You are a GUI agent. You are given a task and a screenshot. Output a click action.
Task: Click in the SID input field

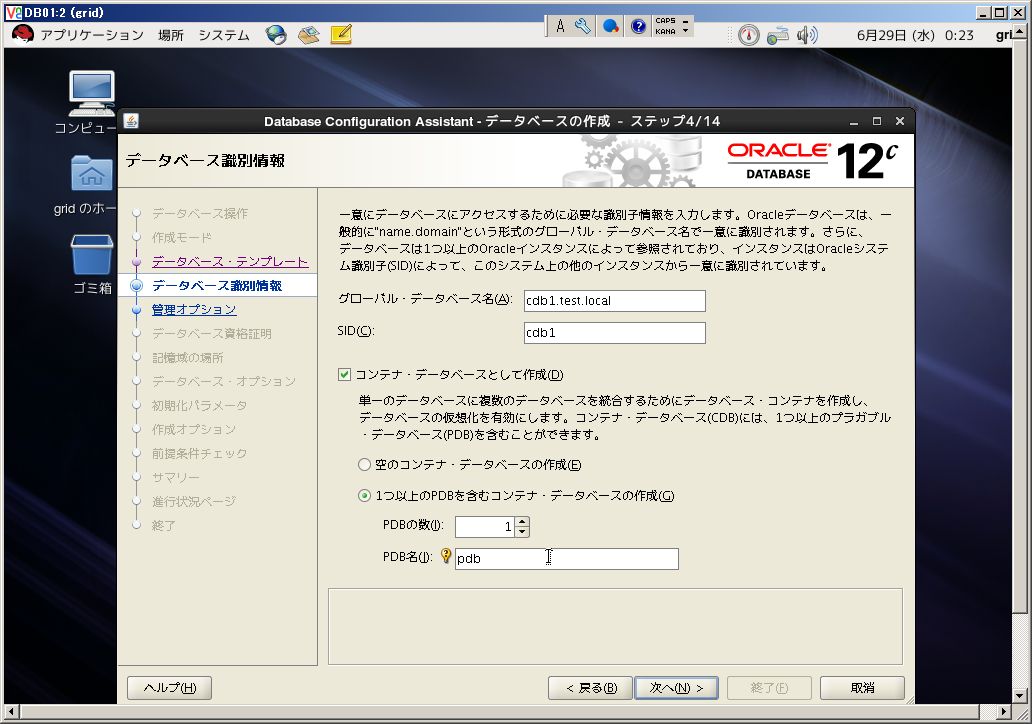point(615,332)
